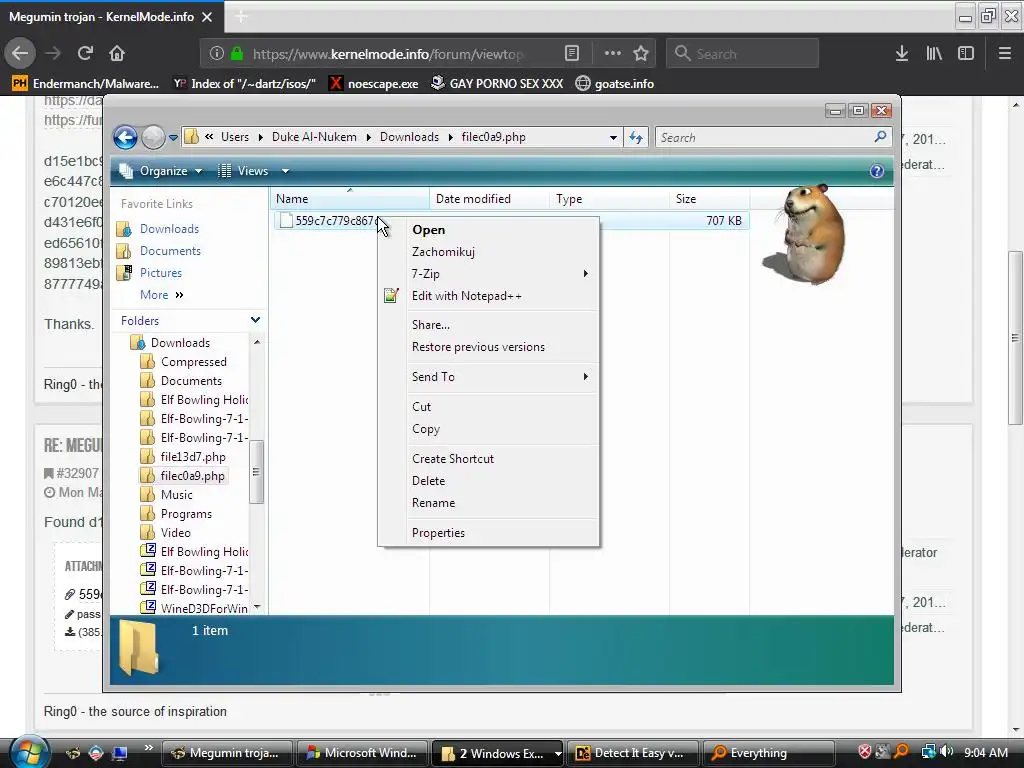Toggle reader view in address bar
The width and height of the screenshot is (1024, 768).
(571, 54)
